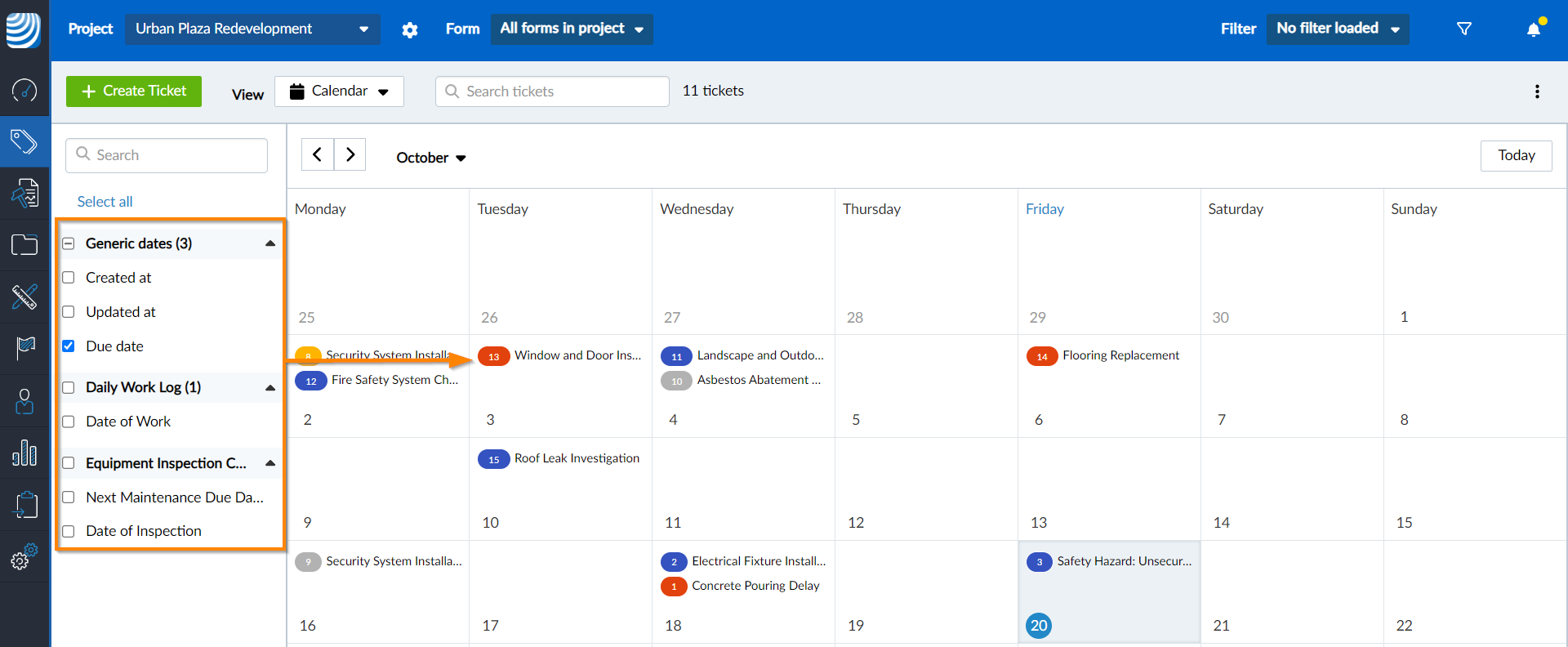This screenshot has height=647, width=1568.
Task: Open the three-dot more options menu
Action: [1537, 91]
